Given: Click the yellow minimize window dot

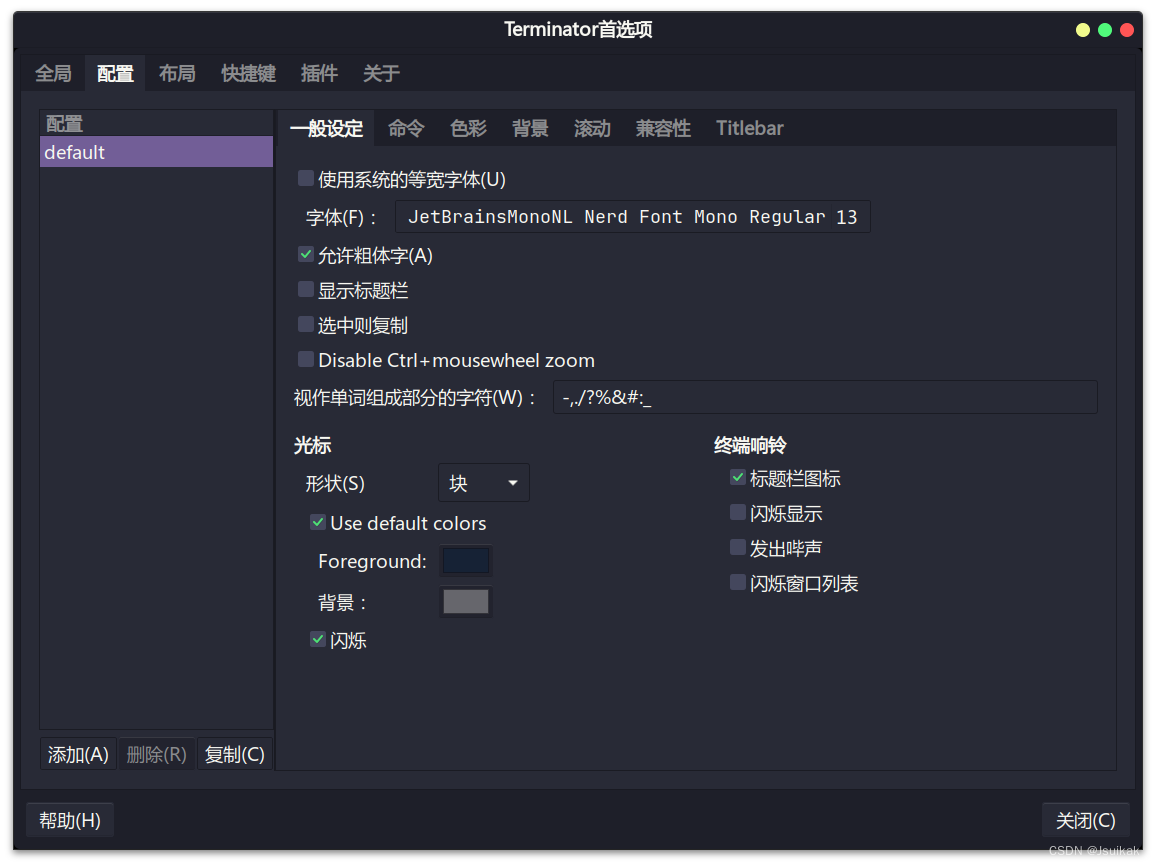Looking at the screenshot, I should point(1082,30).
